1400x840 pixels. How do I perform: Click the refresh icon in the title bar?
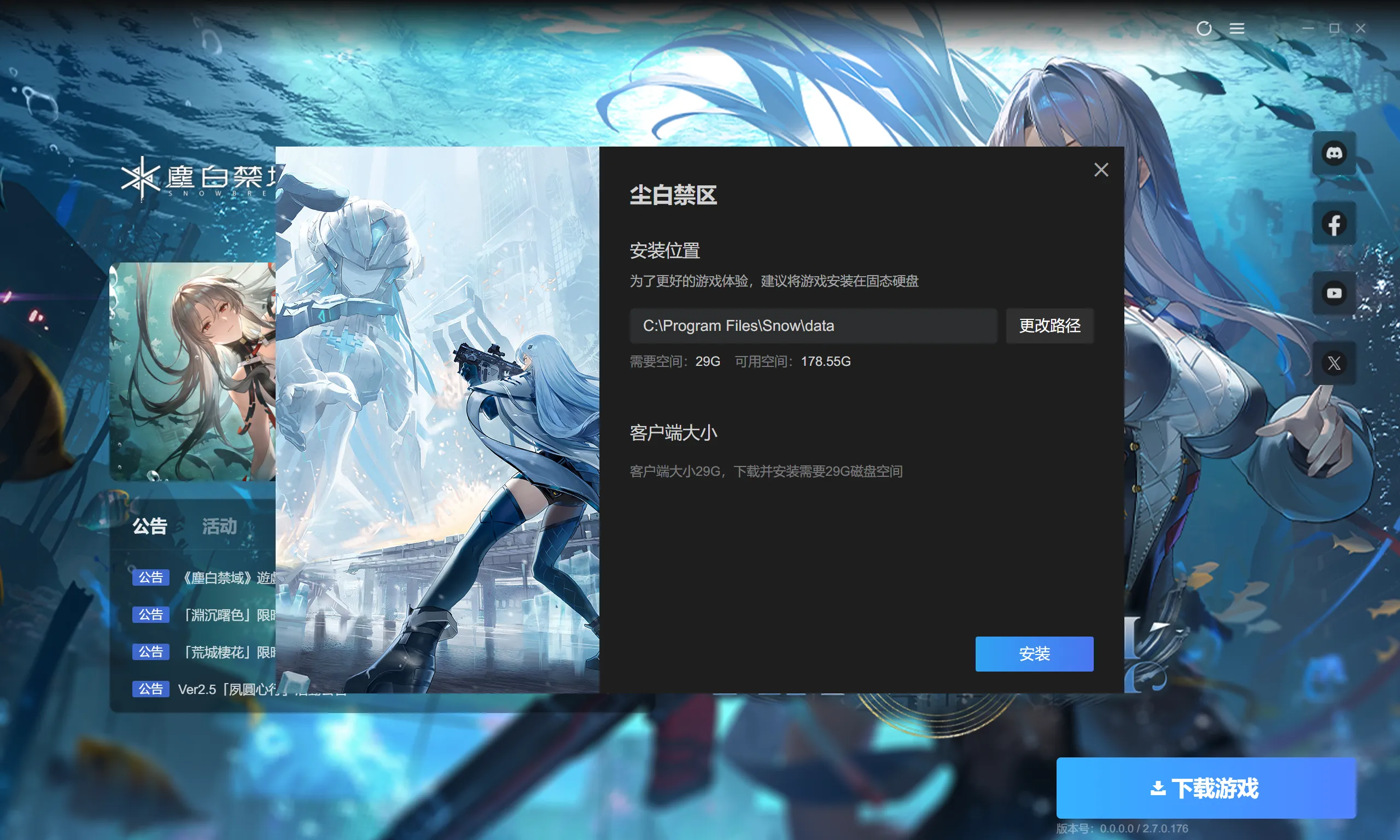(1204, 28)
